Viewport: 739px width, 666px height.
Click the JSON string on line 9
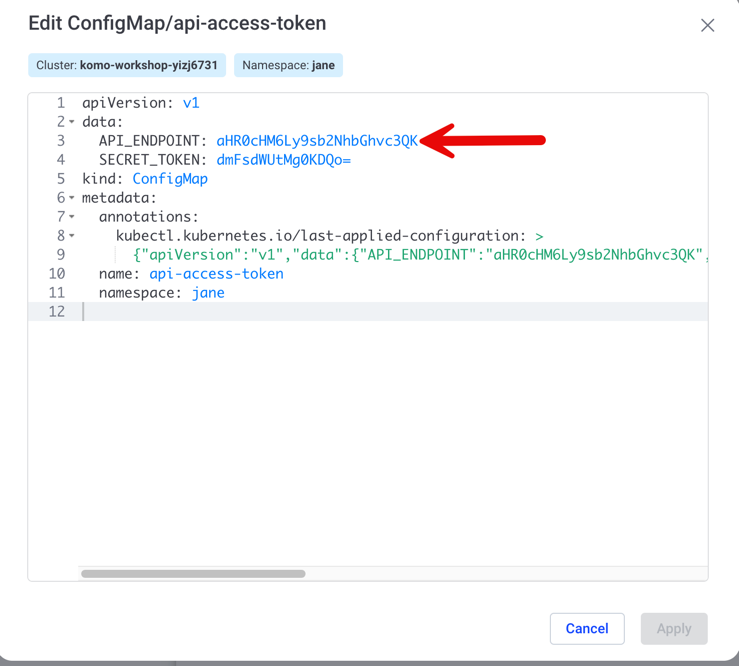[420, 255]
